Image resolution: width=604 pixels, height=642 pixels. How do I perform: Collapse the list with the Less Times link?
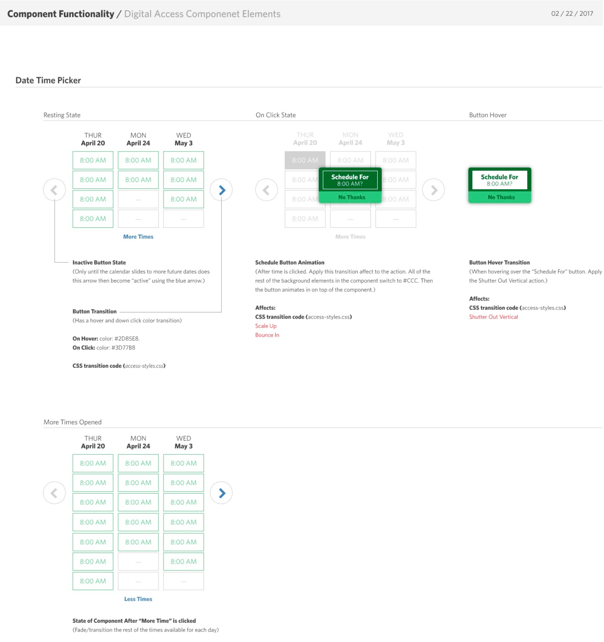pyautogui.click(x=138, y=599)
